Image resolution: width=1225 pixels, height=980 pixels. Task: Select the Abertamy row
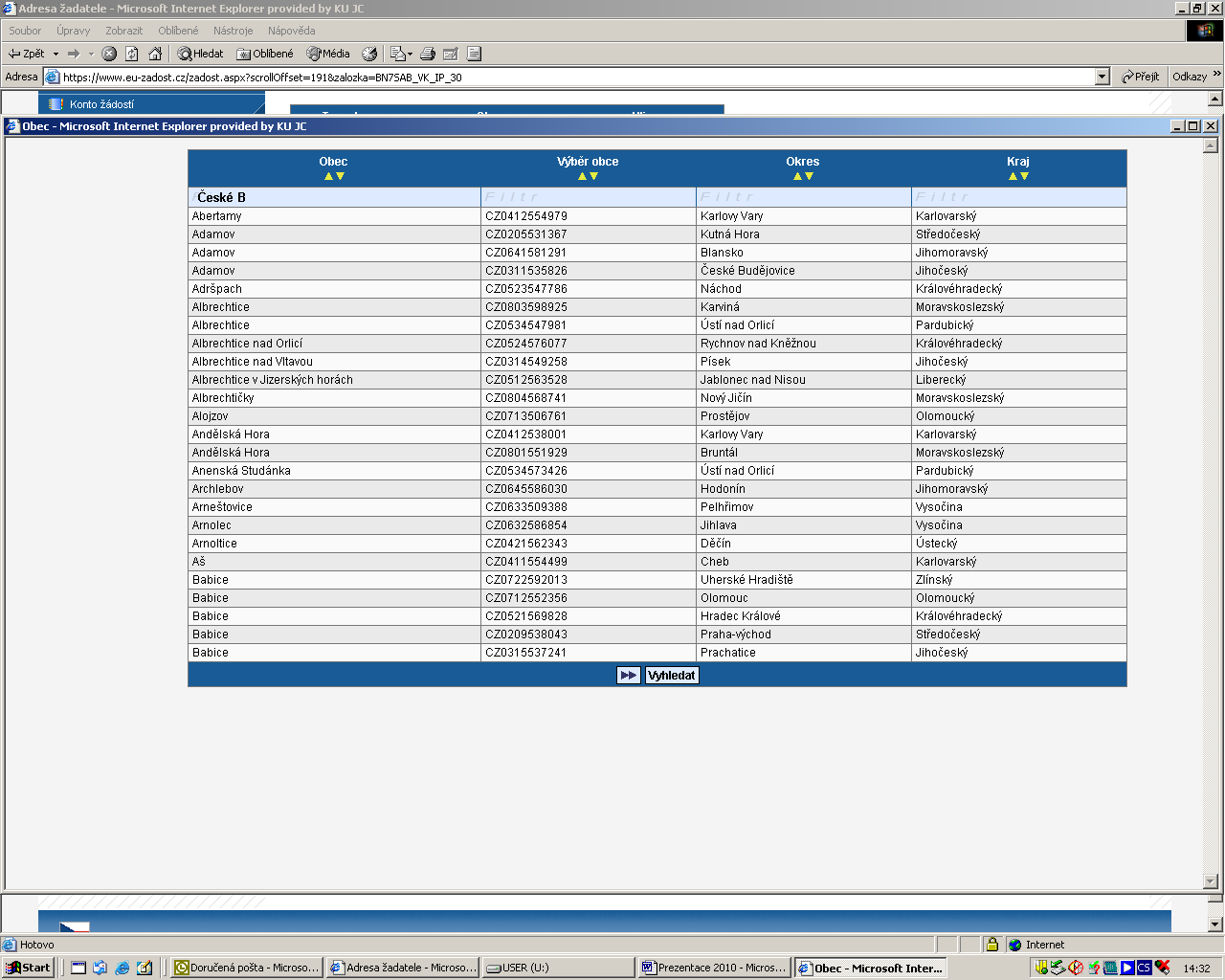(657, 216)
